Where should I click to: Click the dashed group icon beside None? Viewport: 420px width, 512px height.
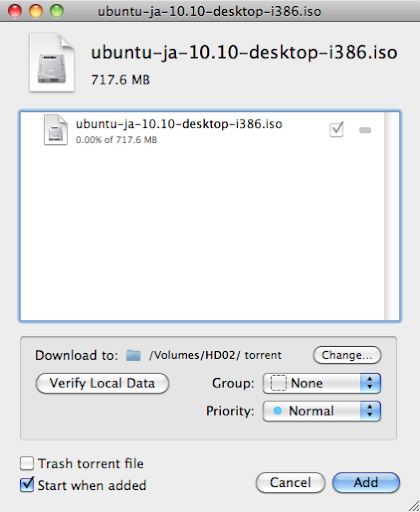[x=278, y=383]
